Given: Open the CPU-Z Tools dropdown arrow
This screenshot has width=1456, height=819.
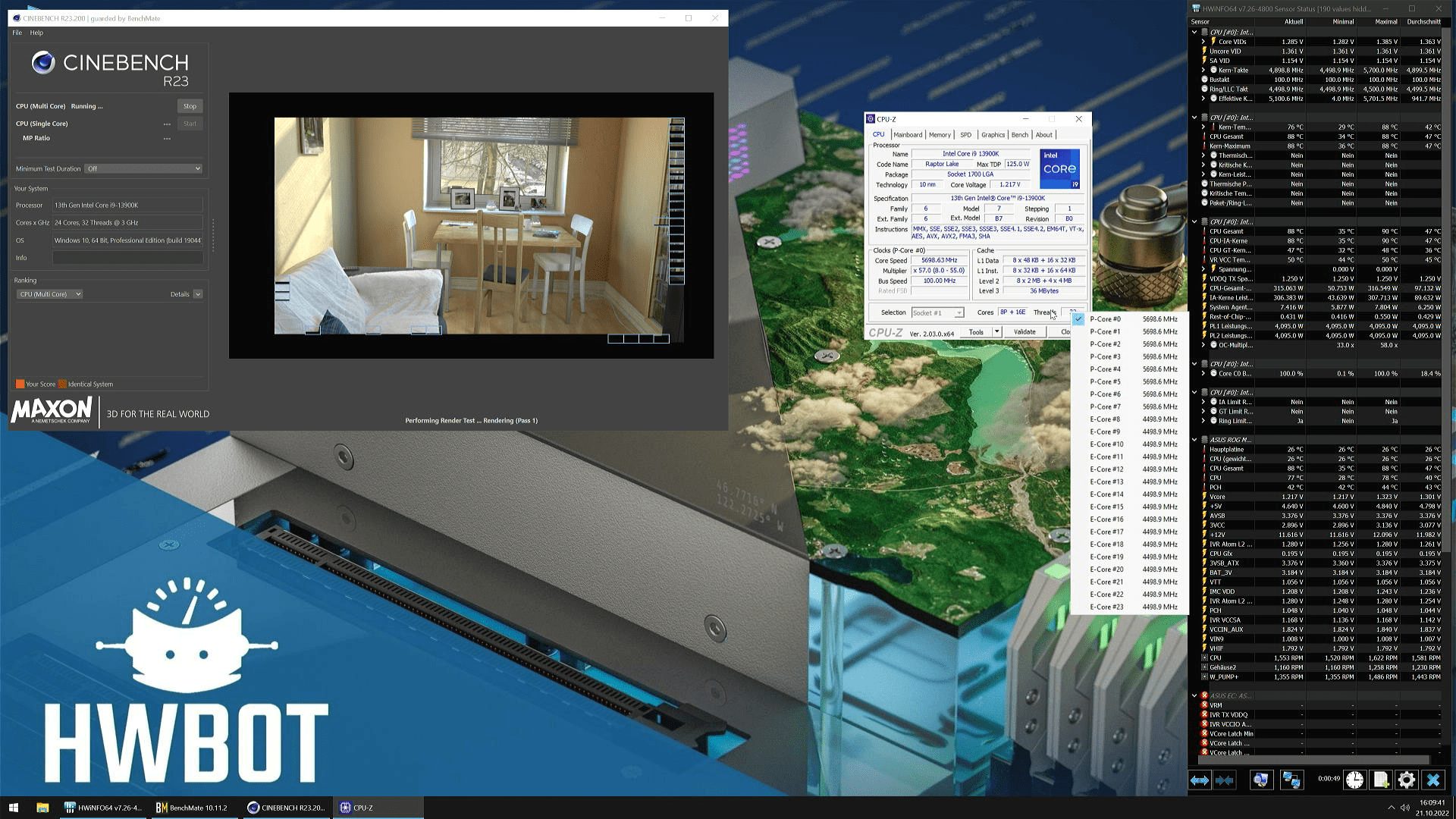Looking at the screenshot, I should 996,332.
